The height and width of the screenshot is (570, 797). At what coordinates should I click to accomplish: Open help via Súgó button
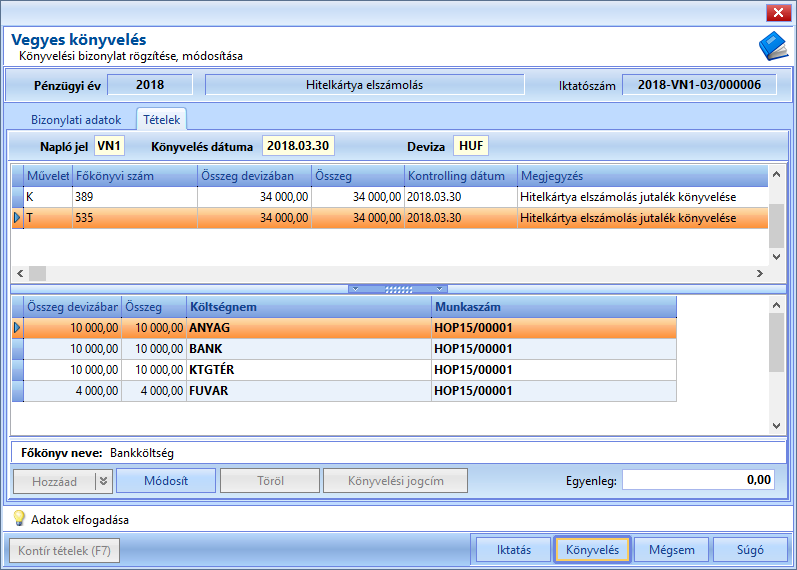[x=750, y=550]
